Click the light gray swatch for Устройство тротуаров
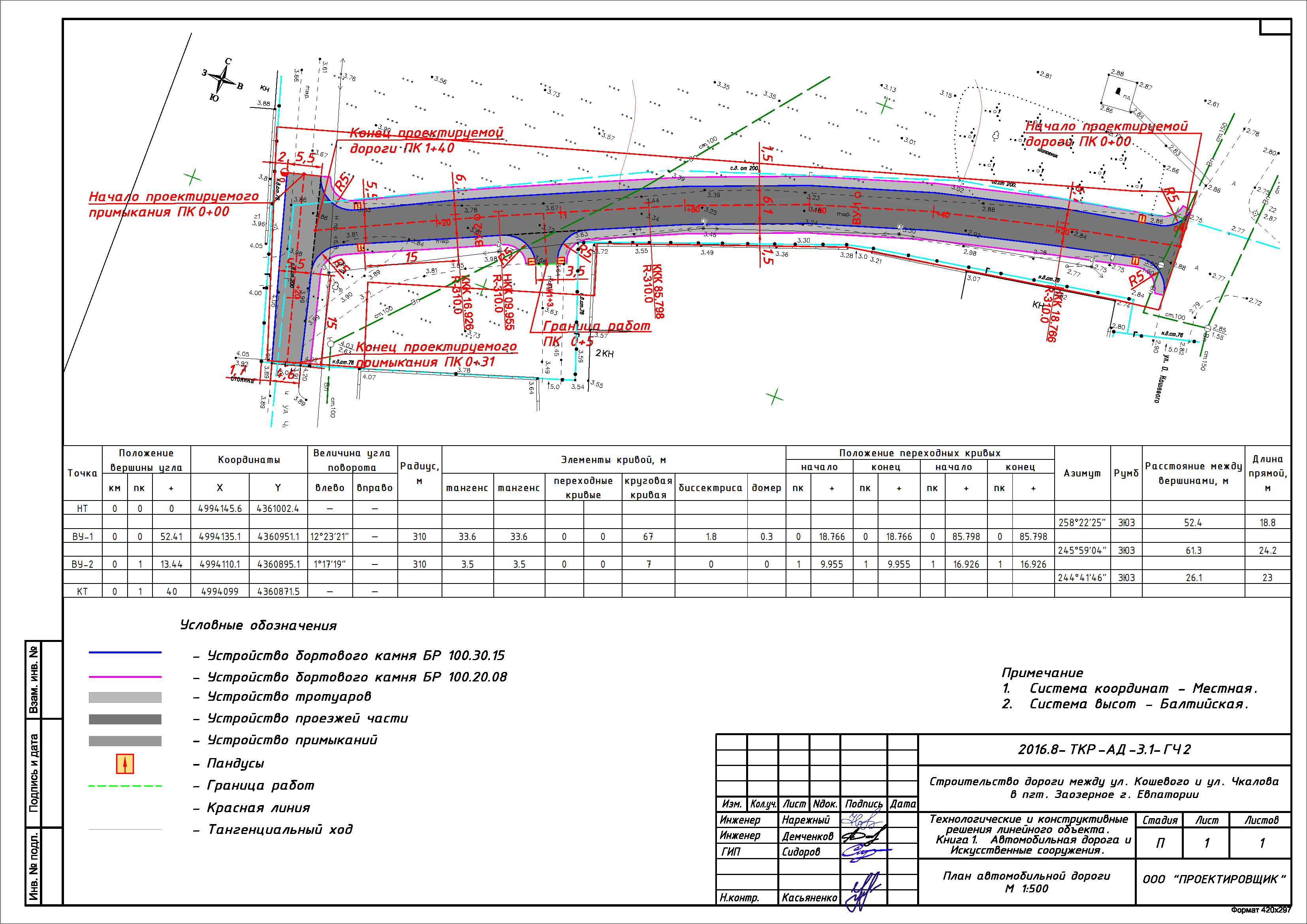Screen dimensions: 1307x924 125,697
